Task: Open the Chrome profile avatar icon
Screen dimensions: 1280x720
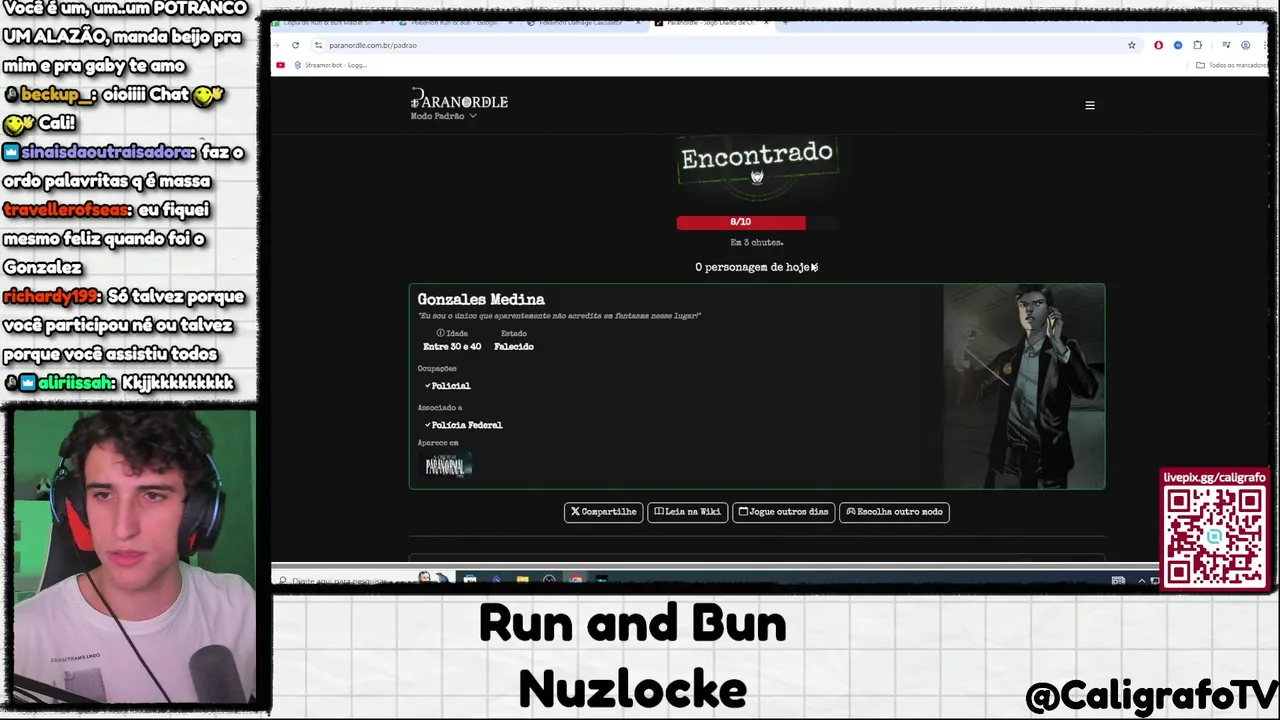Action: [x=1245, y=45]
